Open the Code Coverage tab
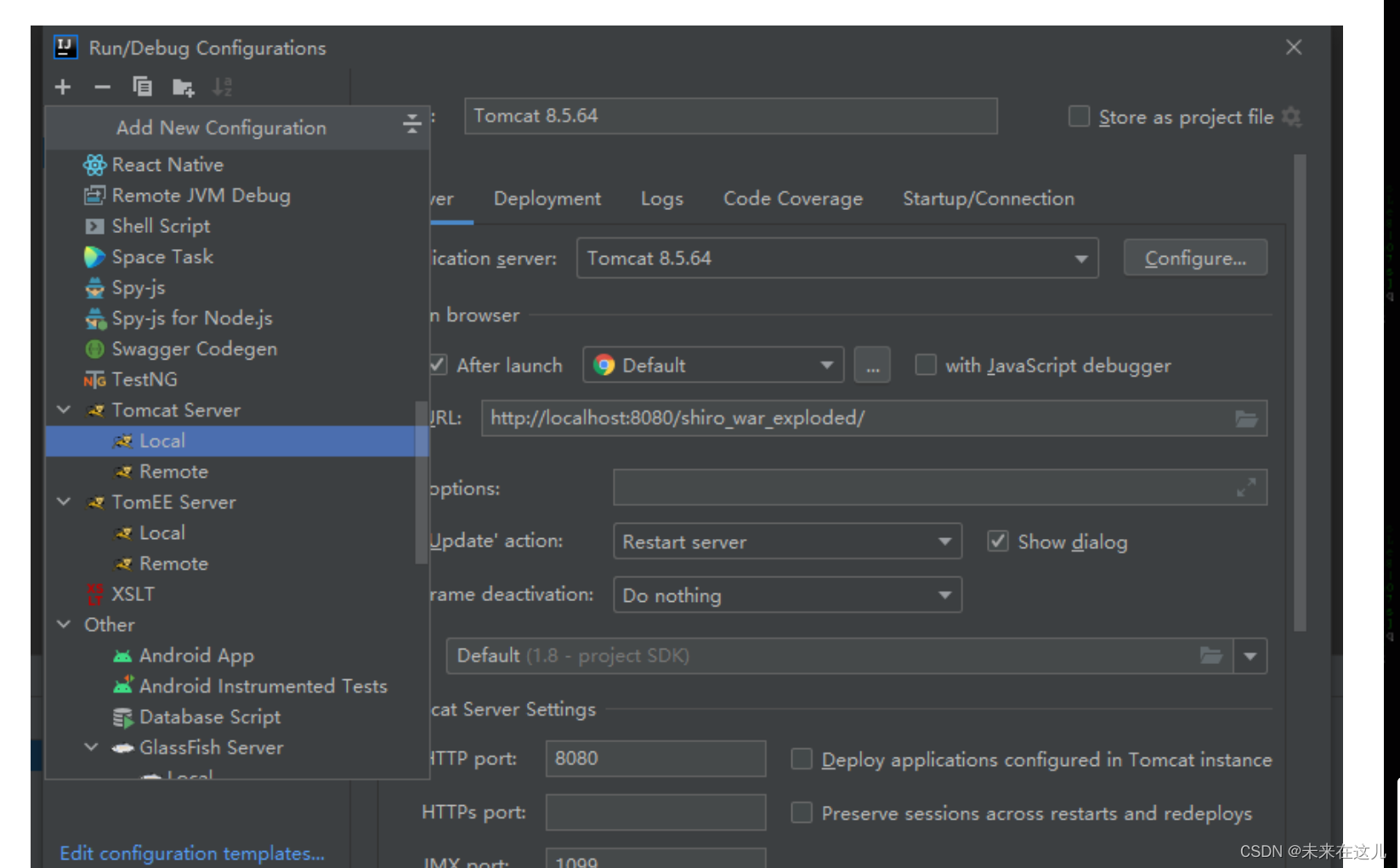This screenshot has height=868, width=1400. [x=791, y=198]
